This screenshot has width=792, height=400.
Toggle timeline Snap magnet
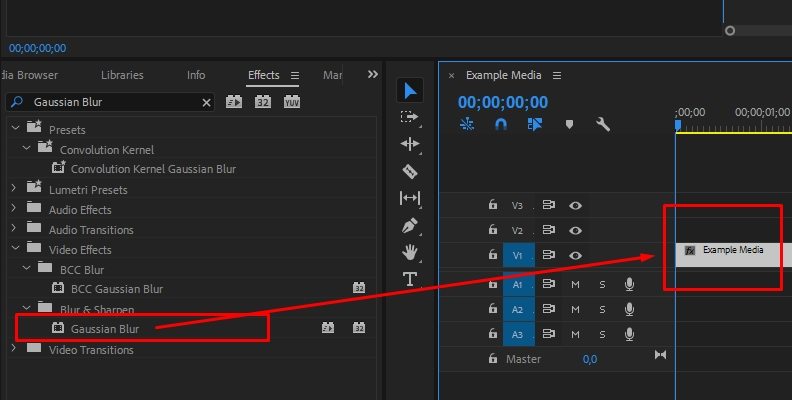[501, 124]
